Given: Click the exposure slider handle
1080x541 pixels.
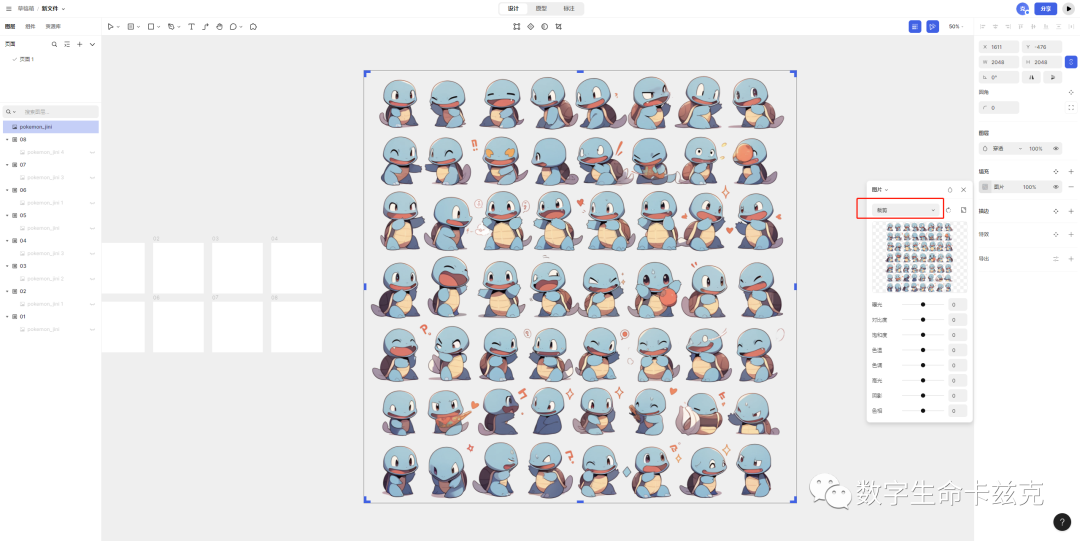Looking at the screenshot, I should click(x=923, y=305).
